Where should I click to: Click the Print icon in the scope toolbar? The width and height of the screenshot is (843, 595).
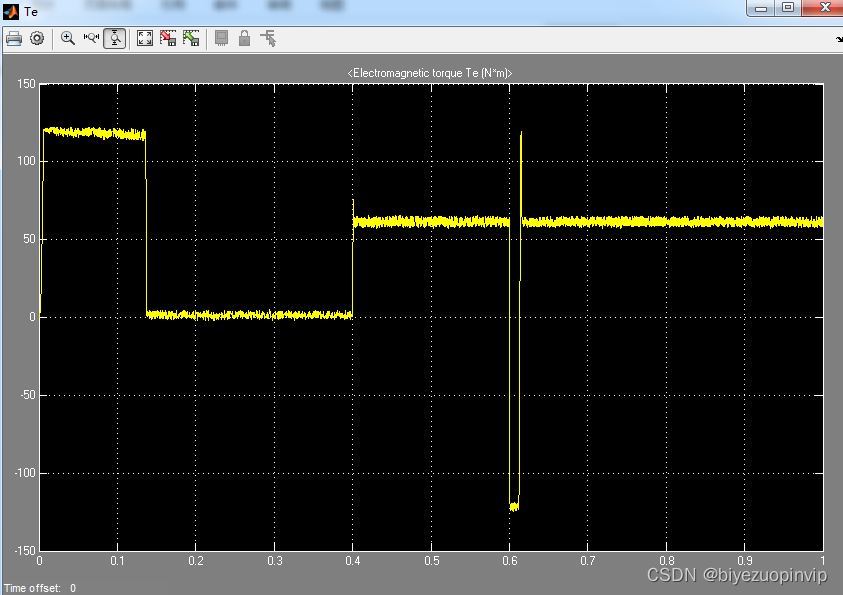tap(14, 38)
